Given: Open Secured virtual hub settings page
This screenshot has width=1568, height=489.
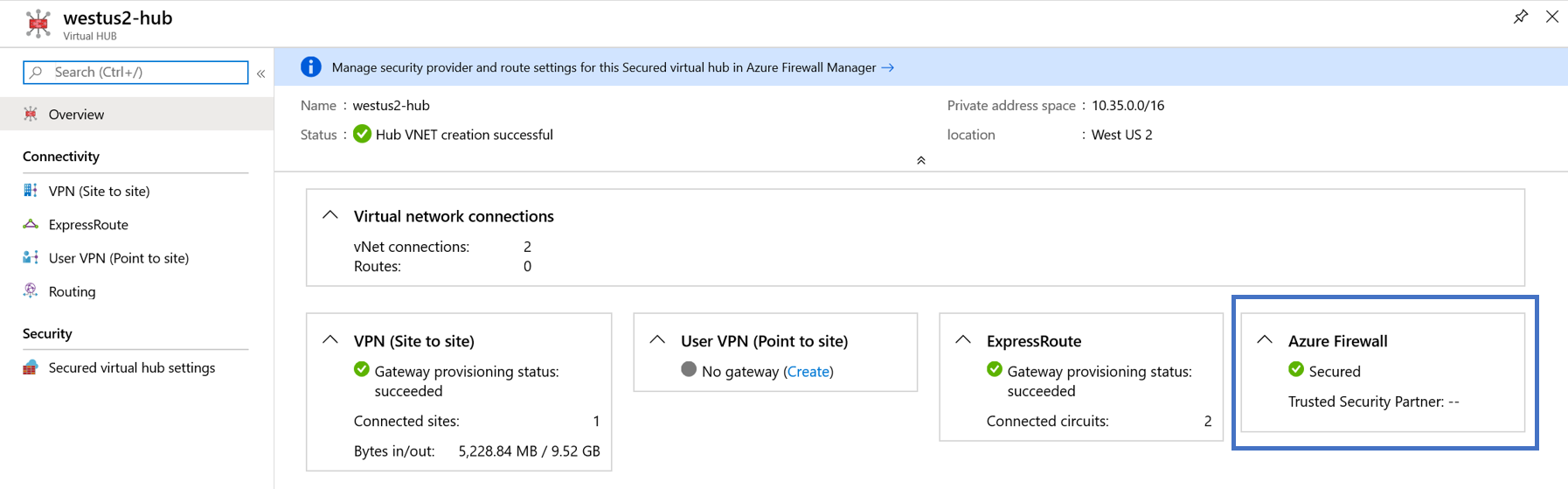Looking at the screenshot, I should pyautogui.click(x=131, y=367).
